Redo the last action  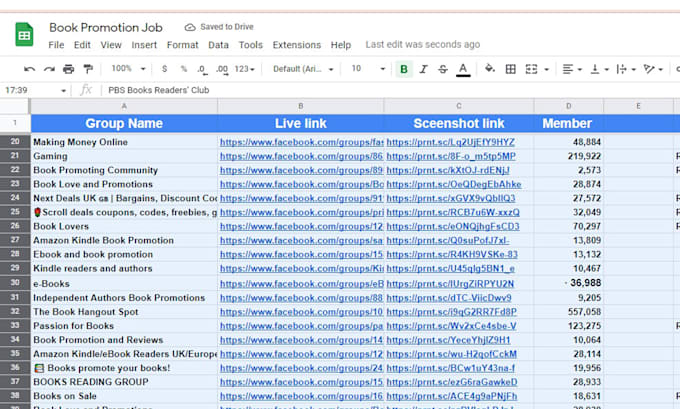point(49,69)
